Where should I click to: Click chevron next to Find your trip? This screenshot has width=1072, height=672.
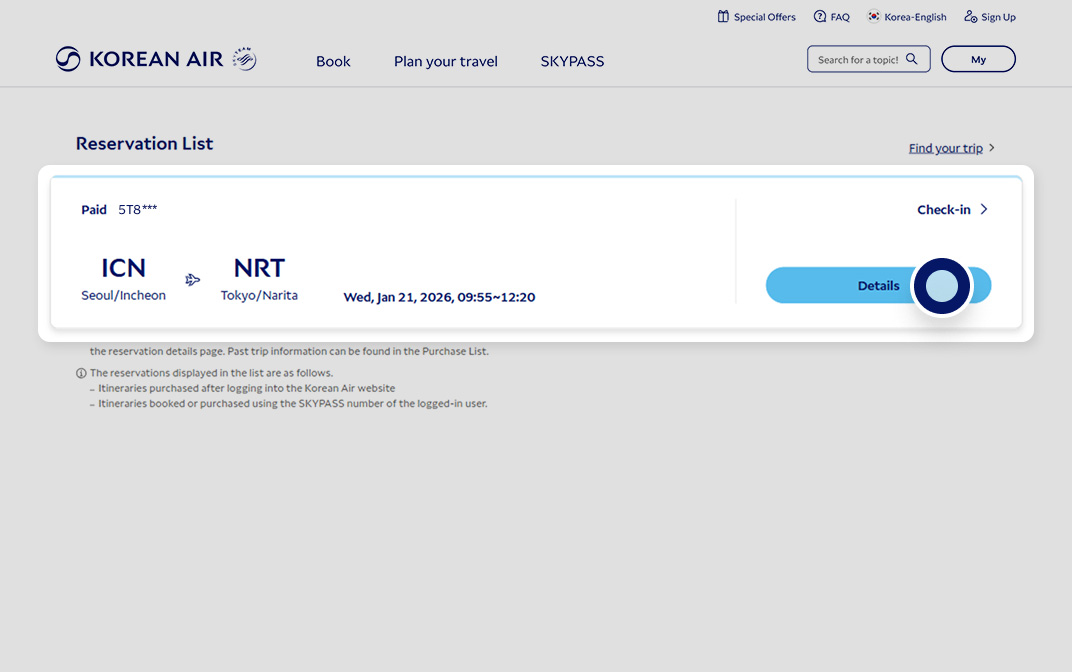[991, 148]
